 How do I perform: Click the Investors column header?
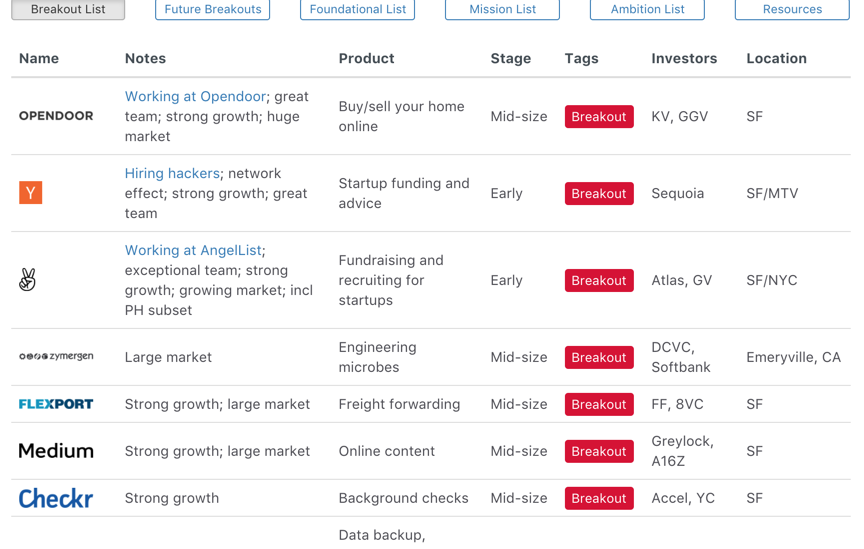point(684,59)
